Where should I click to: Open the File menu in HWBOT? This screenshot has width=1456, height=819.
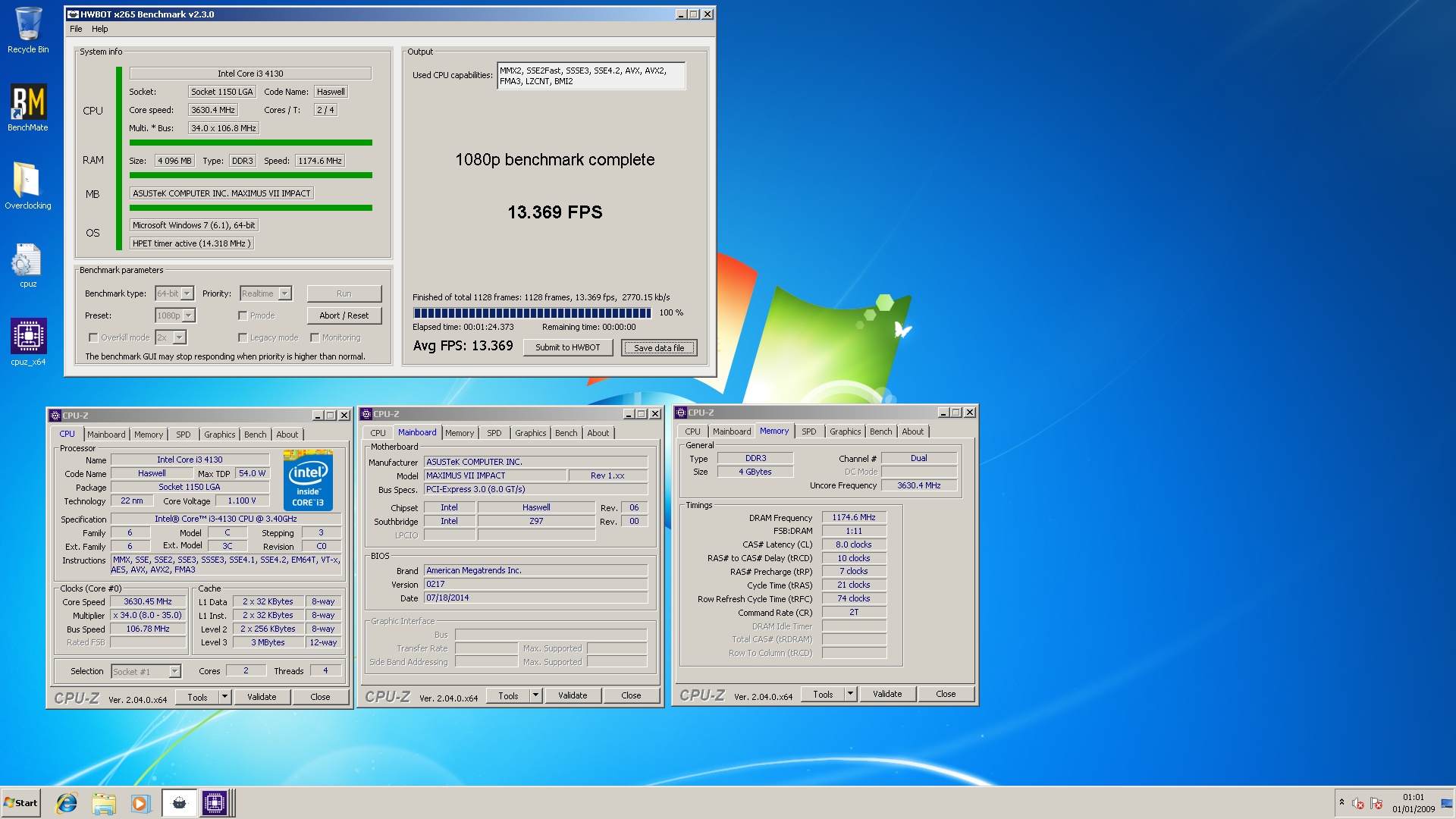(76, 29)
